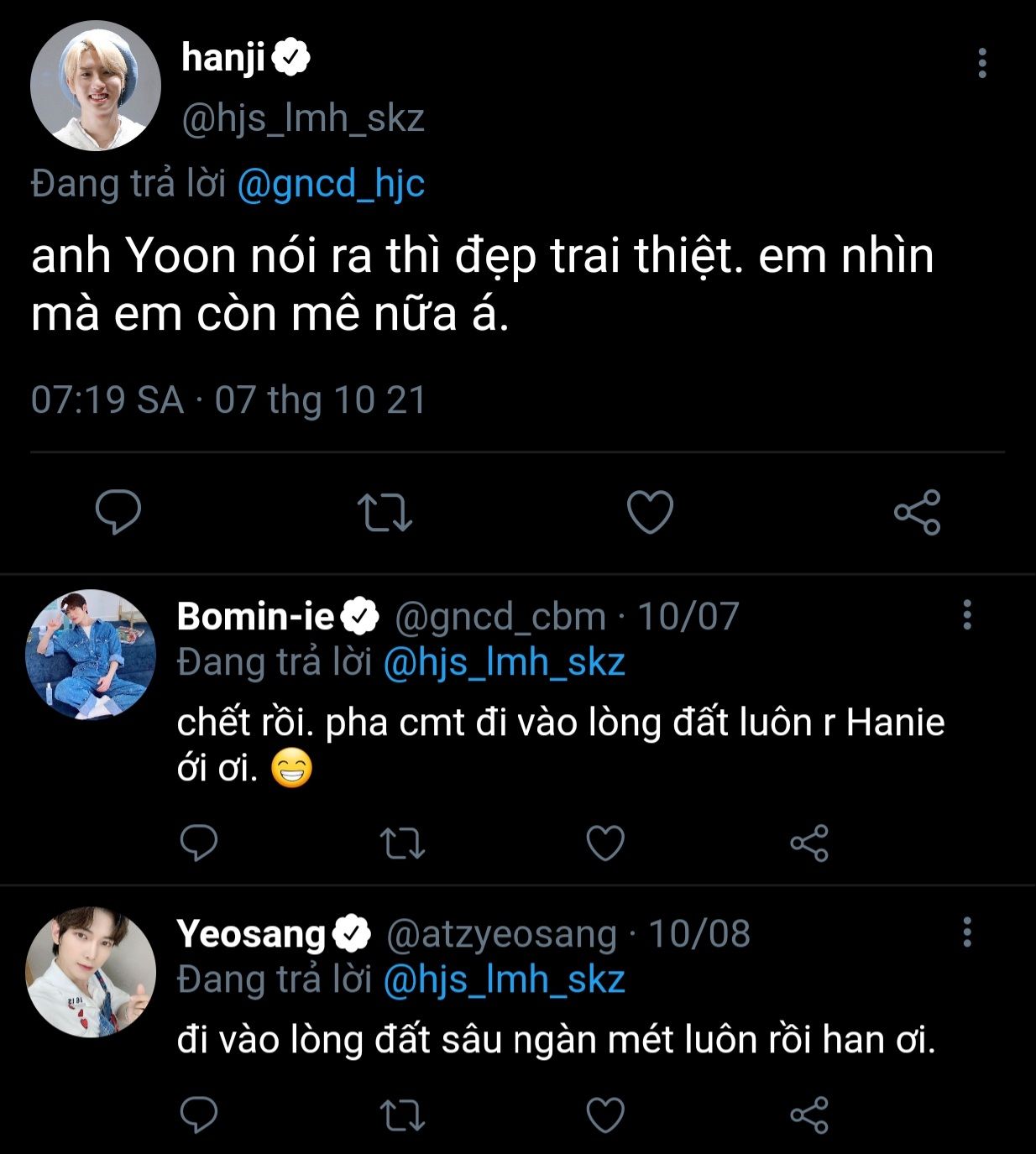Open overflow menu on Yeosang's reply
This screenshot has width=1036, height=1154.
(967, 932)
